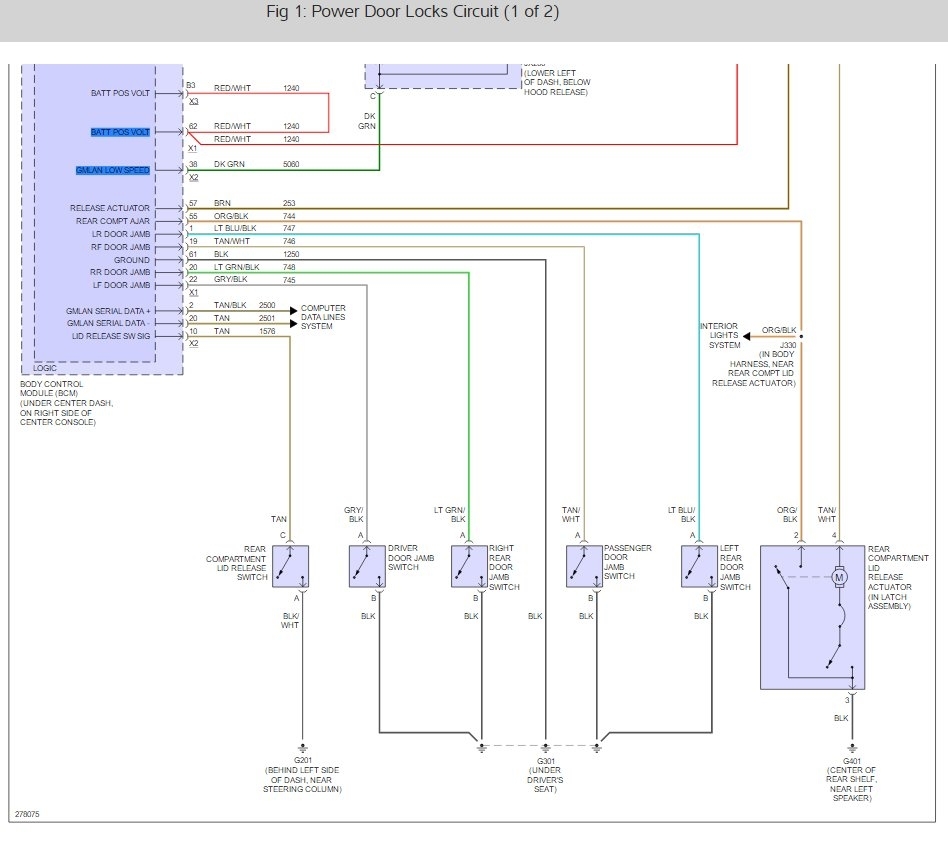Click the 'ORG/BLK 744' wire label
The width and height of the screenshot is (948, 852).
[255, 216]
